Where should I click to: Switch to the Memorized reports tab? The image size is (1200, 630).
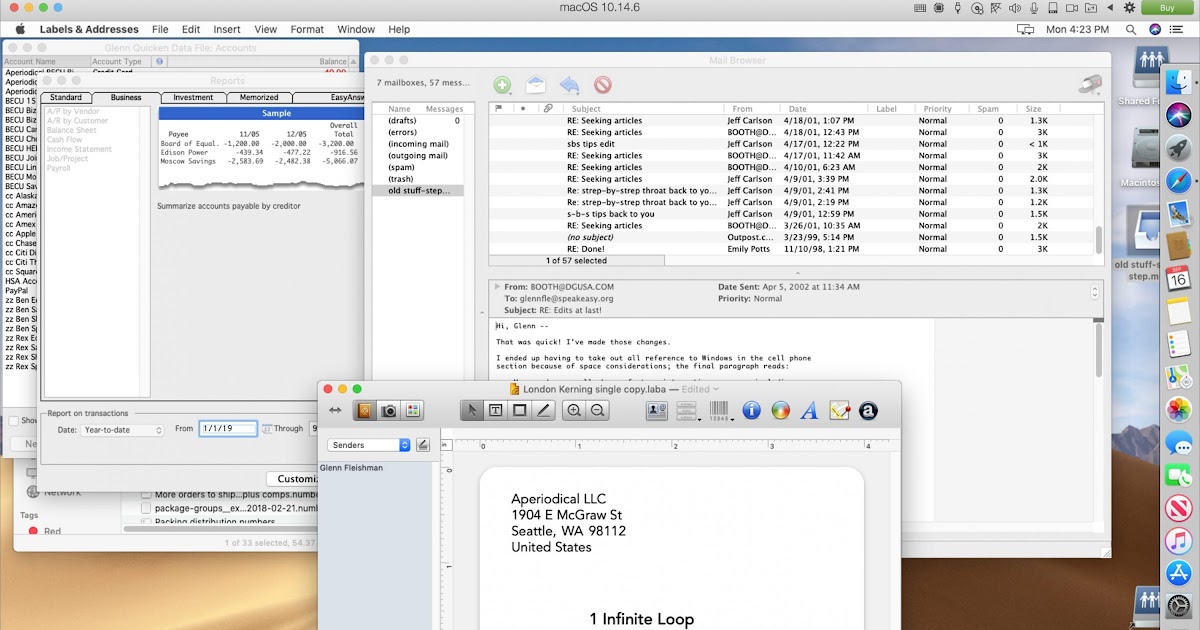(259, 97)
